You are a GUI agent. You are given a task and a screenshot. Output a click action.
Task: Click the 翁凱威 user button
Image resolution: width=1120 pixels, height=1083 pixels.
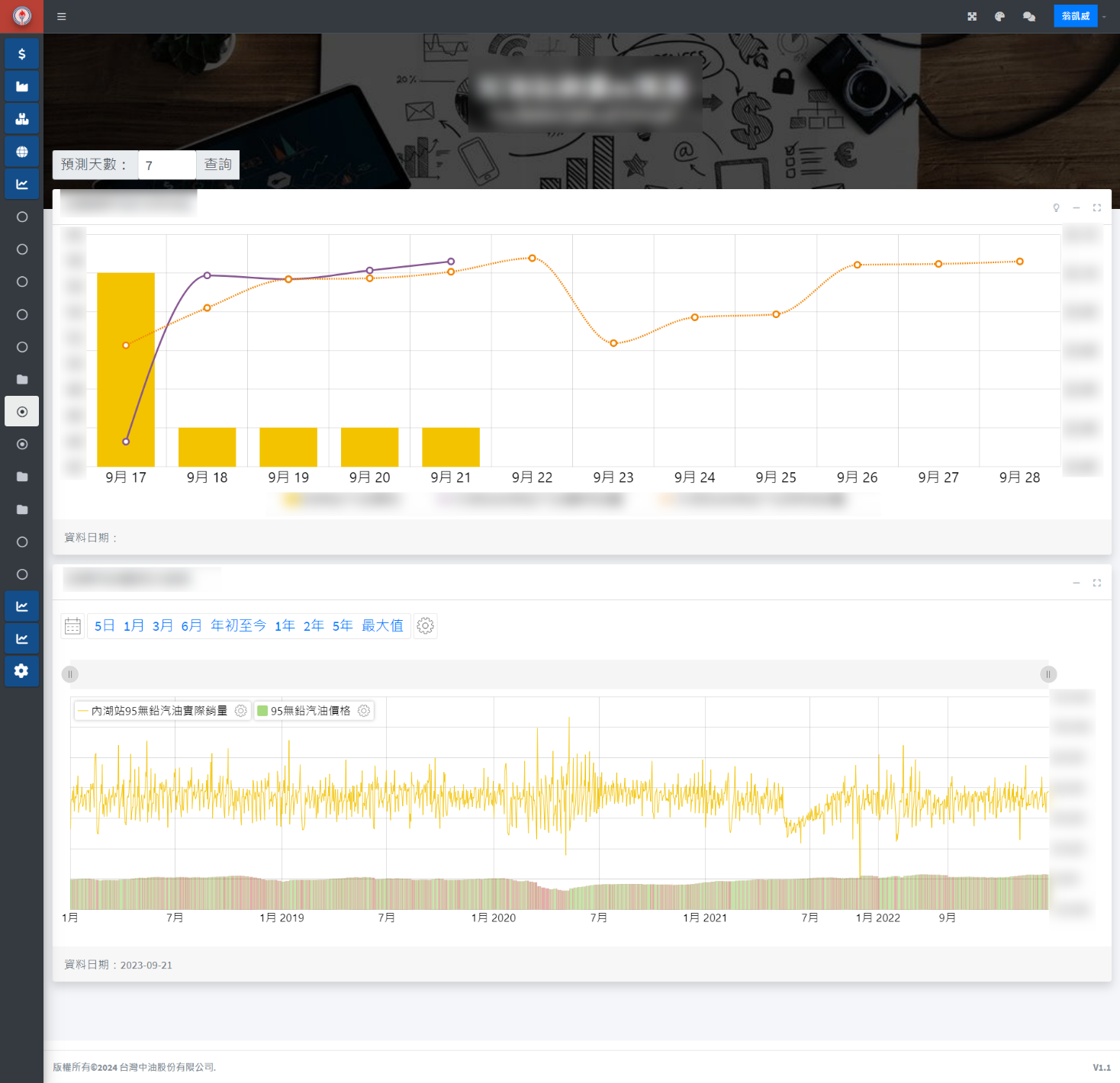pos(1076,16)
